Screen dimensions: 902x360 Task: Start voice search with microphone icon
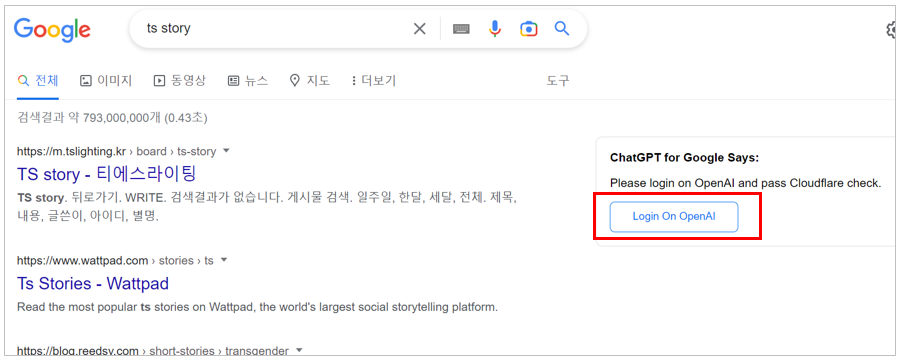(495, 29)
